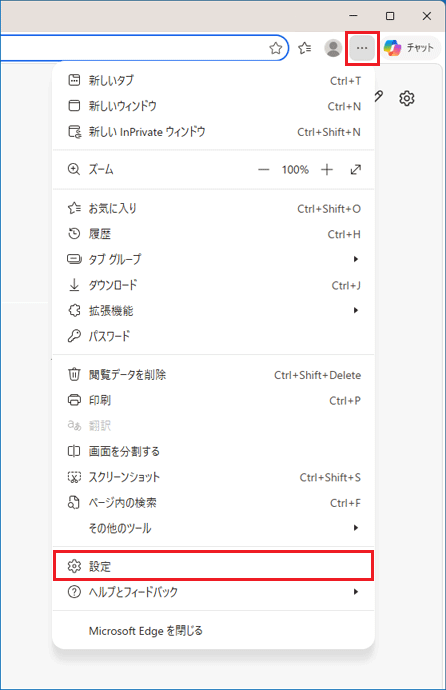
Task: Open the favorites list icon in the toolbar
Action: coord(304,48)
